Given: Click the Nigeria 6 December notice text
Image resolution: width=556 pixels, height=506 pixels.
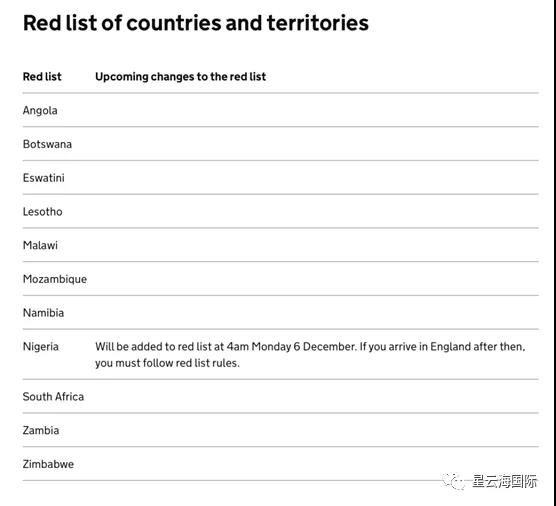Looking at the screenshot, I should (x=310, y=346).
